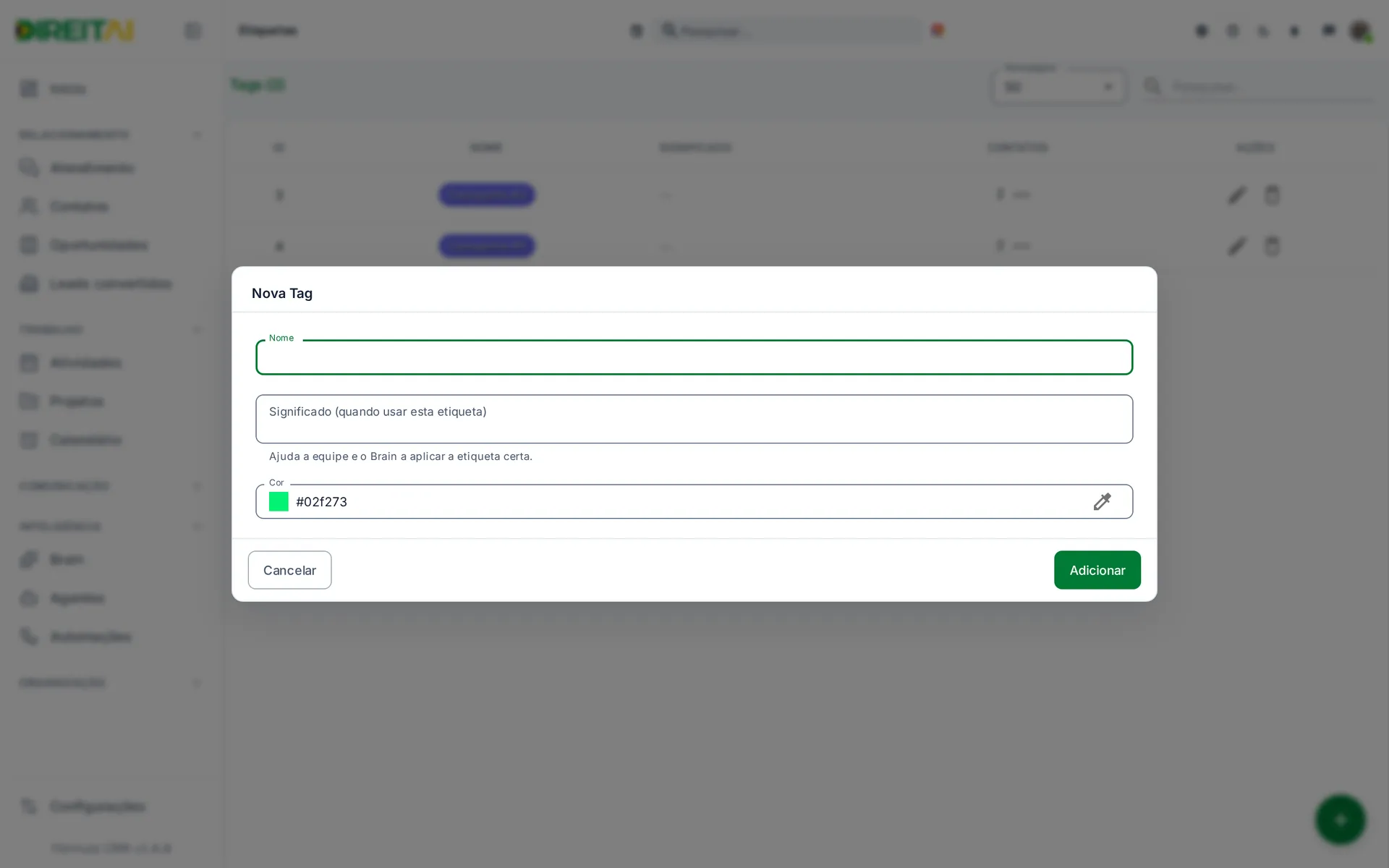
Task: Click the Adicionar button
Action: pos(1097,570)
